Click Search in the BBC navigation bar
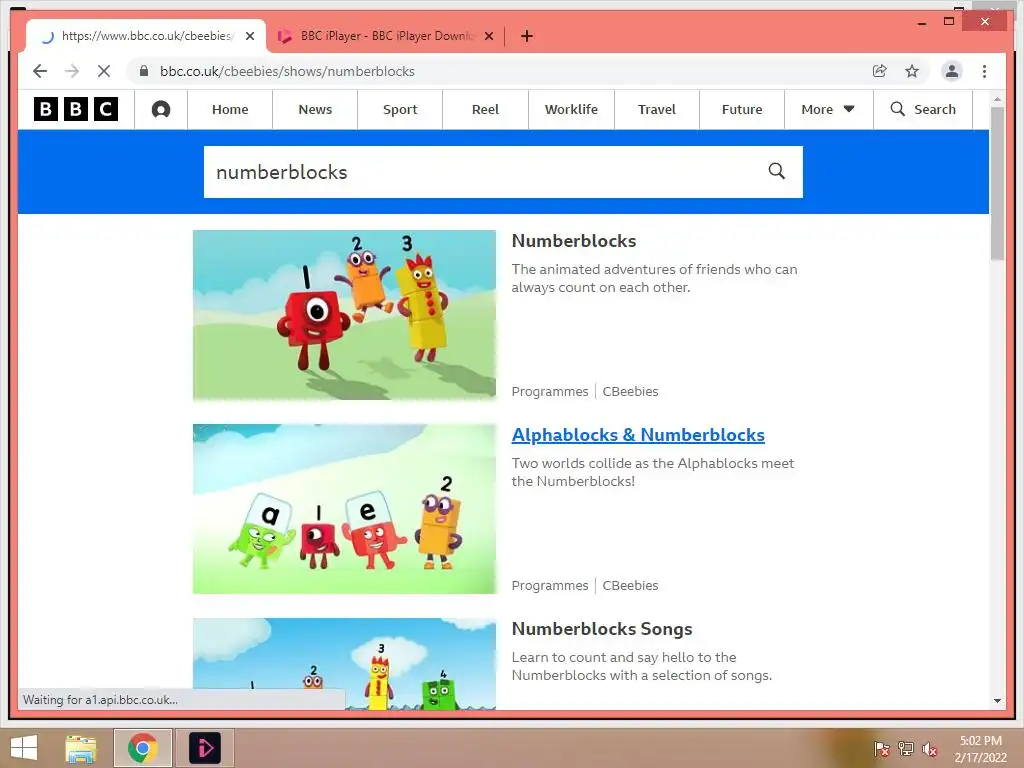This screenshot has height=768, width=1024. click(x=923, y=109)
